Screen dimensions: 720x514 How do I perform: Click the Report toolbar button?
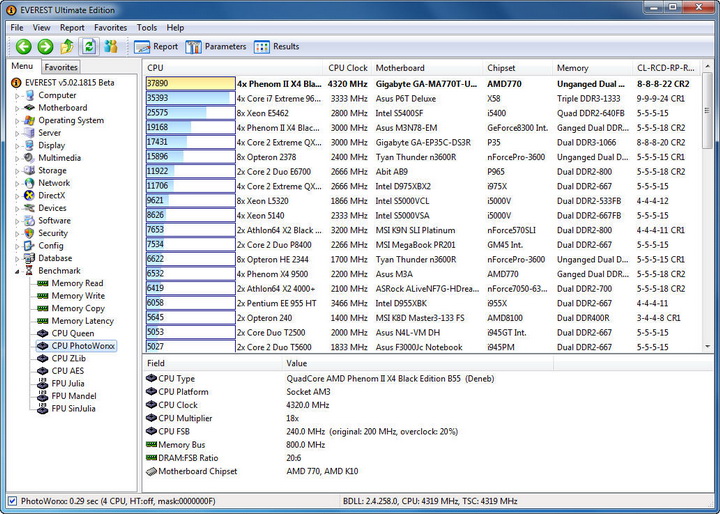pos(156,46)
